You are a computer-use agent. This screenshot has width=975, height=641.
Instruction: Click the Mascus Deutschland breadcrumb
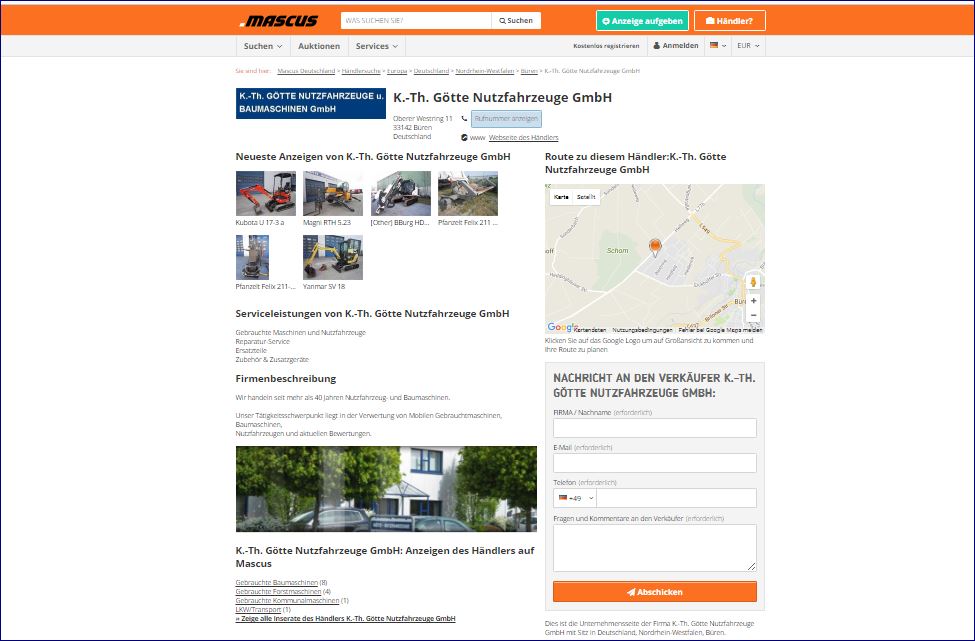click(x=306, y=71)
